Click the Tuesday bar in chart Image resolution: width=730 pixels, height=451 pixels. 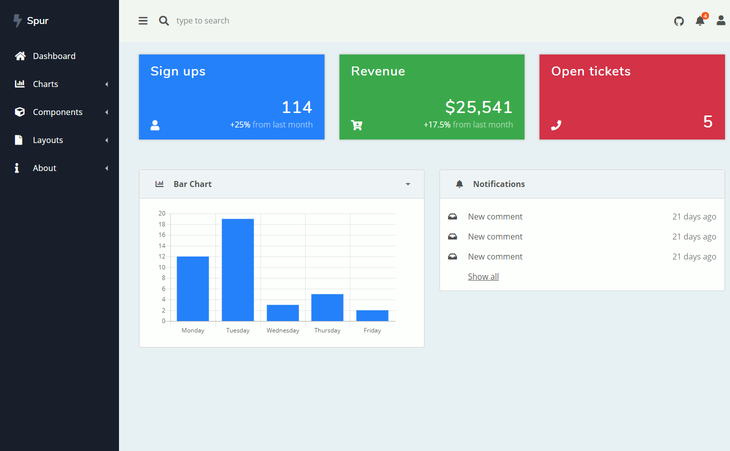point(238,270)
